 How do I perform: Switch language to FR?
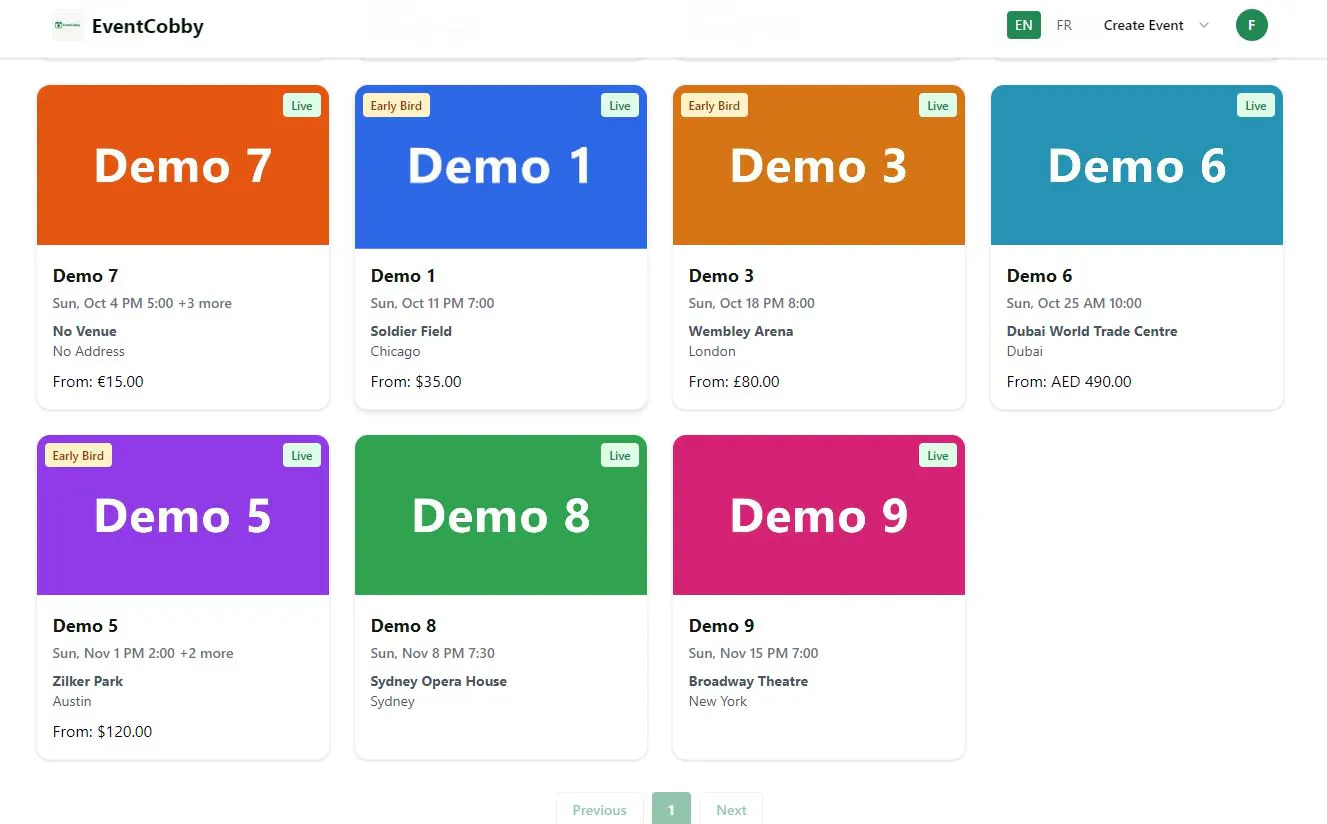pyautogui.click(x=1064, y=25)
